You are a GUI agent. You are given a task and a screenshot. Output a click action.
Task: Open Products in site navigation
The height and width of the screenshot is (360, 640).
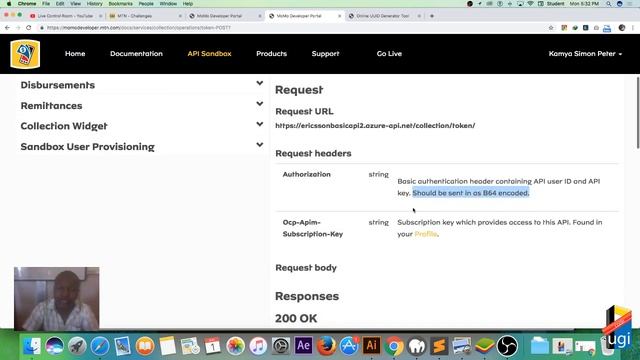271,53
